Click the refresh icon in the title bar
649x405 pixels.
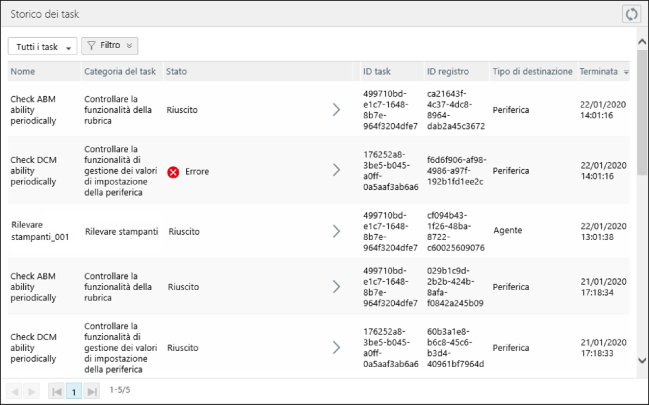tap(630, 14)
